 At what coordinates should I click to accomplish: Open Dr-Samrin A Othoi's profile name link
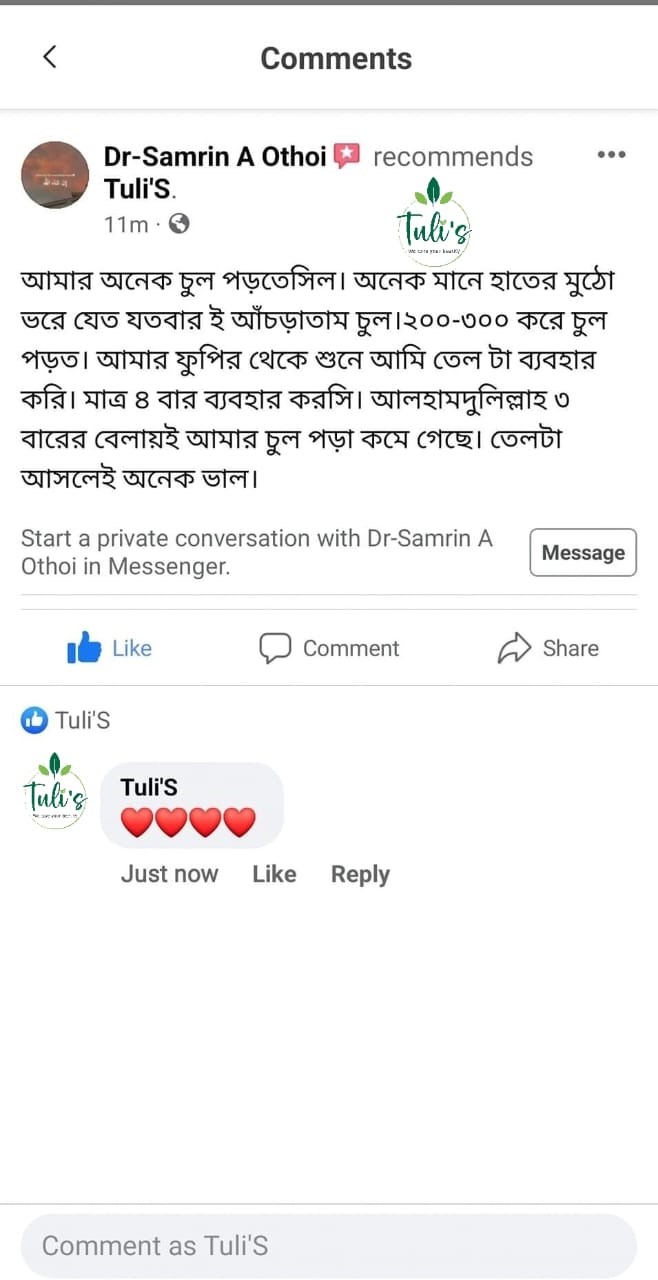[215, 157]
